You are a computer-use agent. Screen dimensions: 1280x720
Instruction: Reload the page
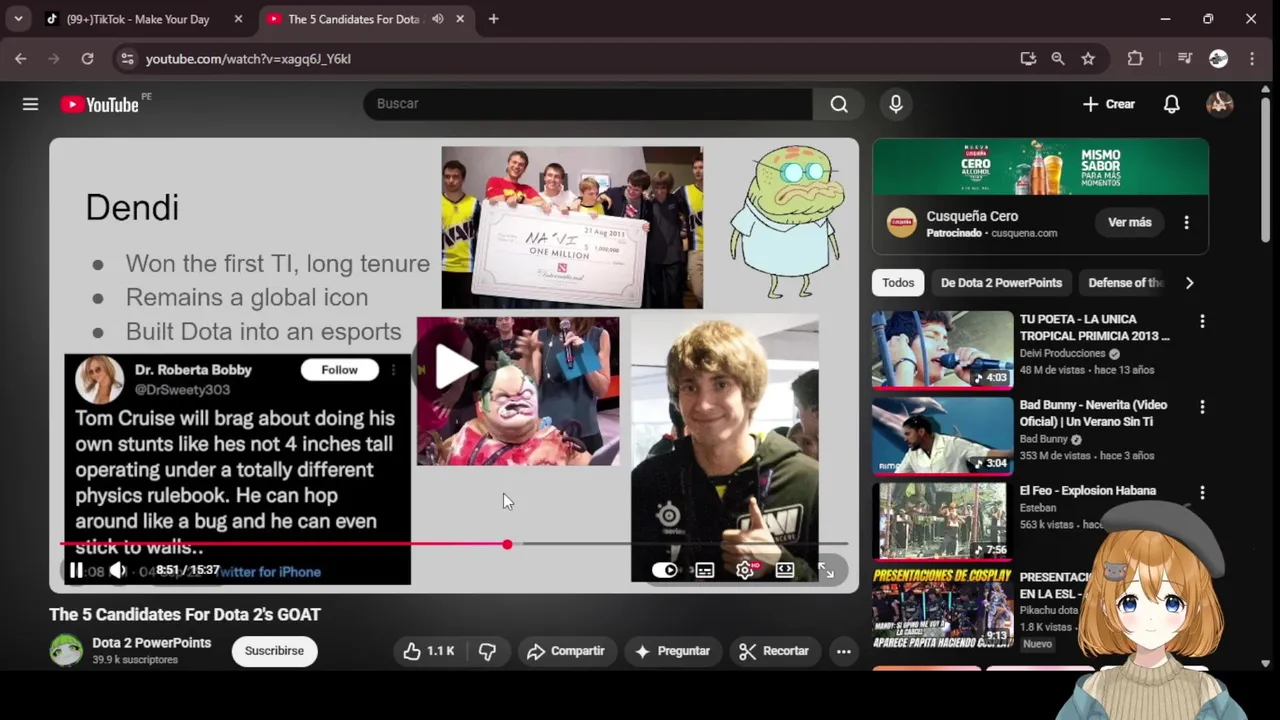[88, 59]
